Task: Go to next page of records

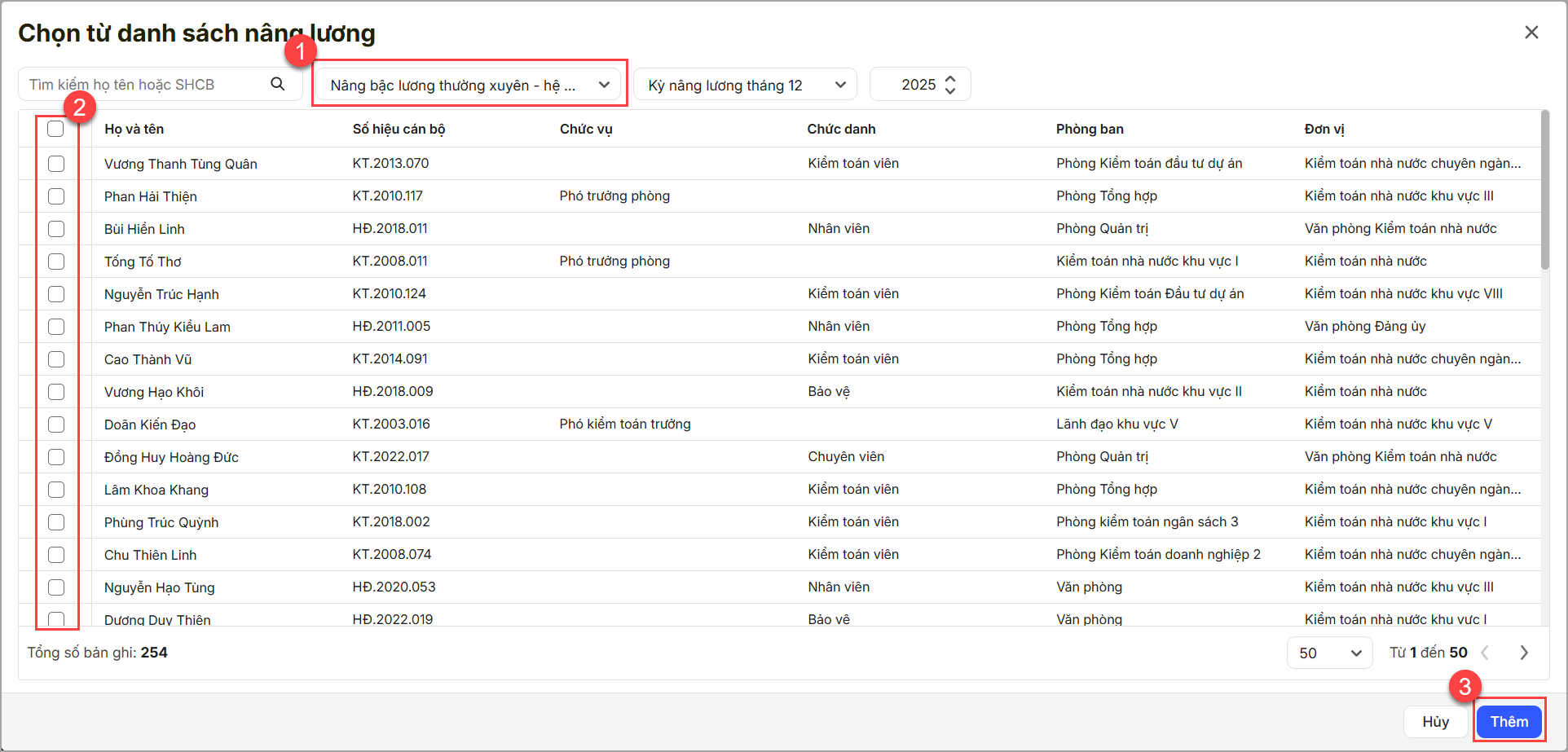Action: coord(1523,653)
